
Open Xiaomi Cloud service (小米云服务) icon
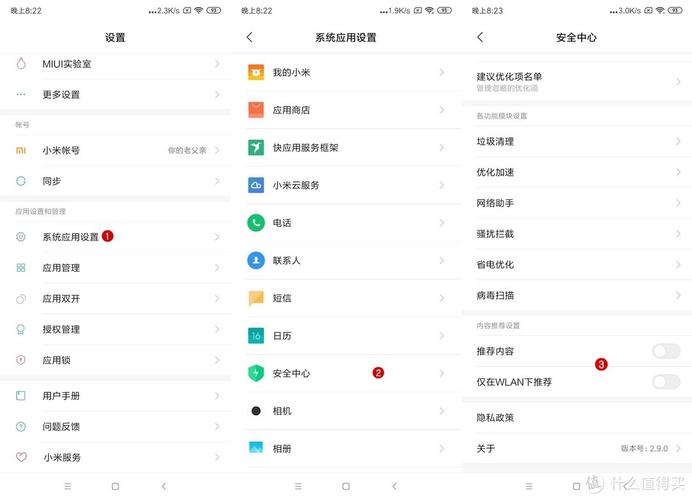(256, 185)
